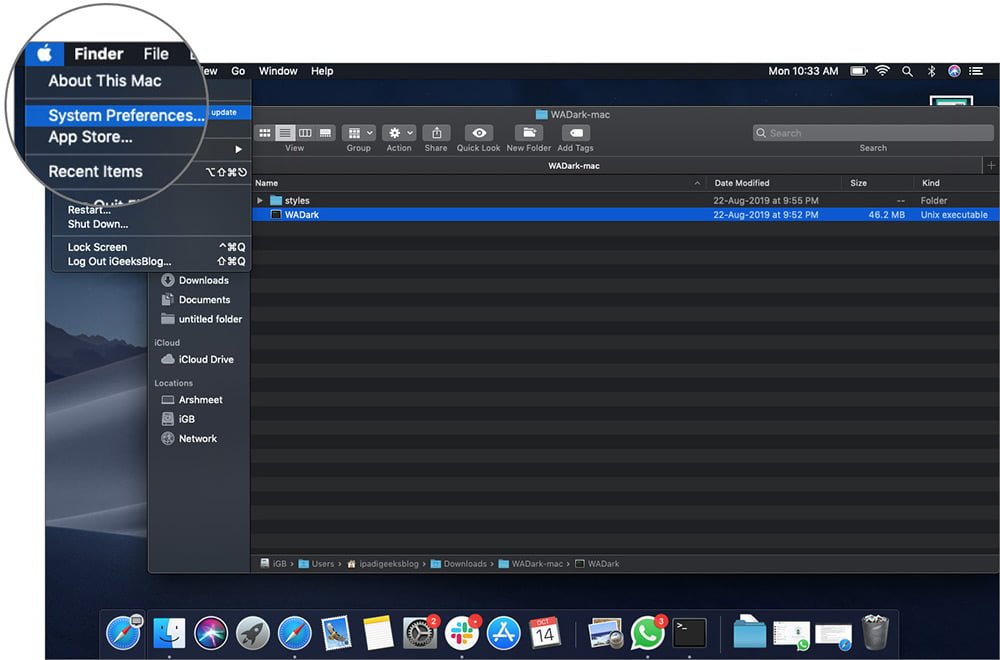Image resolution: width=1000 pixels, height=660 pixels.
Task: Switch Finder to gallery view
Action: [x=325, y=133]
